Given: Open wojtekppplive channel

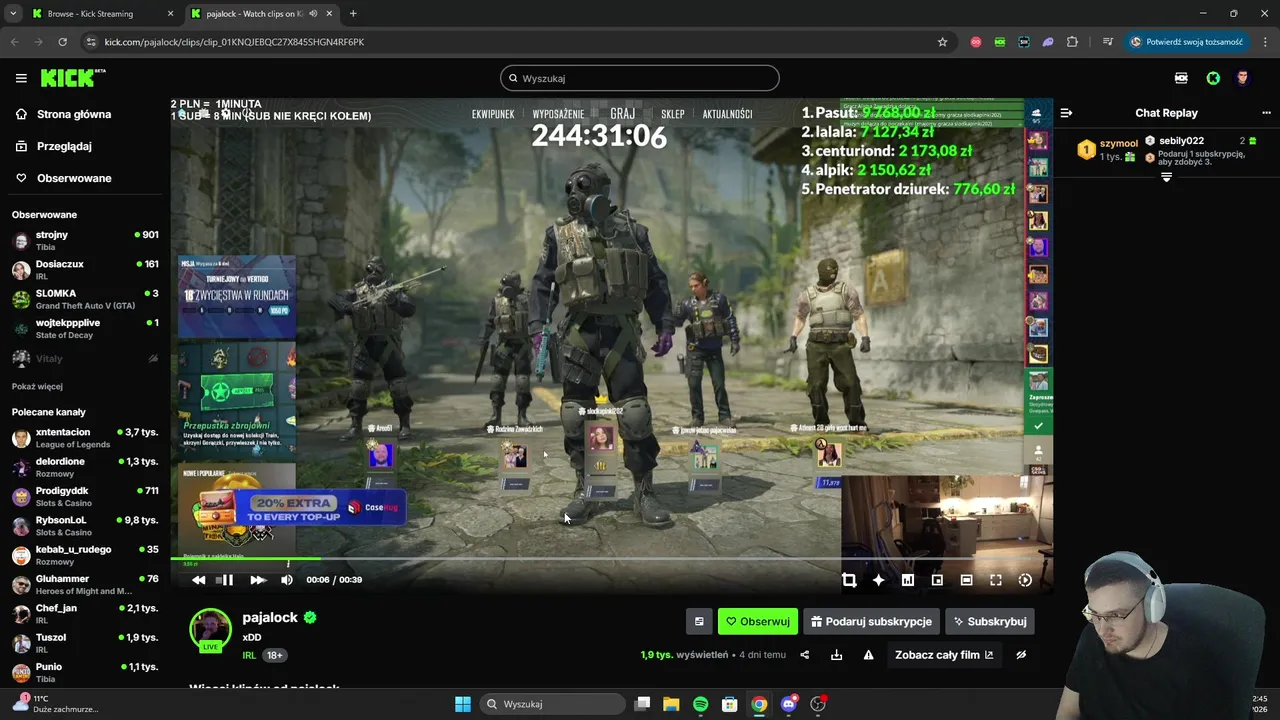Looking at the screenshot, I should coord(85,328).
